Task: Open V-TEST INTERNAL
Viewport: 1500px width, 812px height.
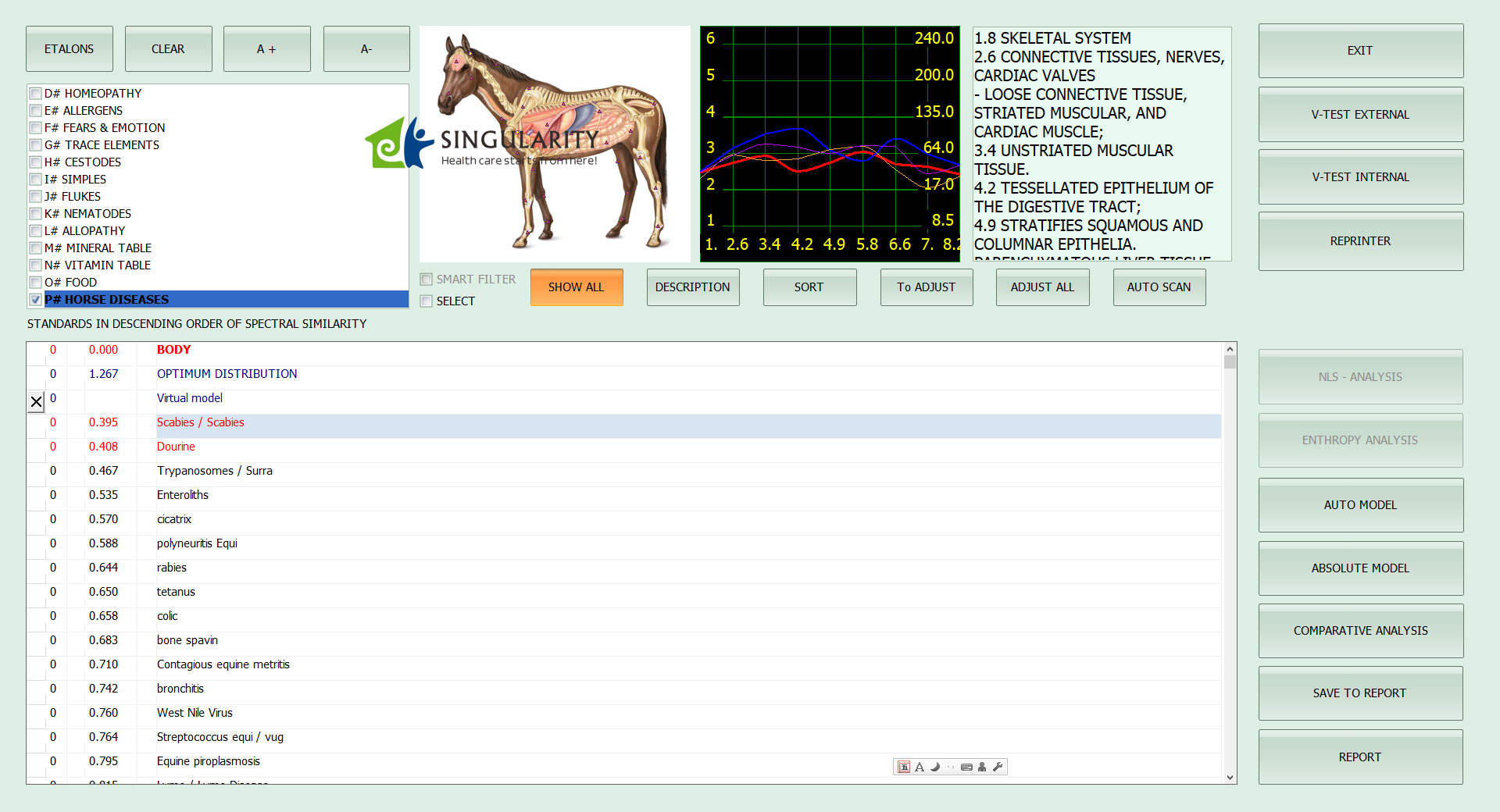Action: point(1360,177)
